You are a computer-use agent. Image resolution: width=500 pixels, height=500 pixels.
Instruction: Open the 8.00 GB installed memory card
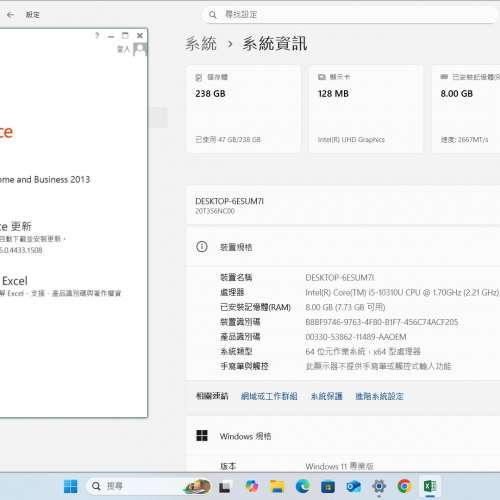pos(466,109)
